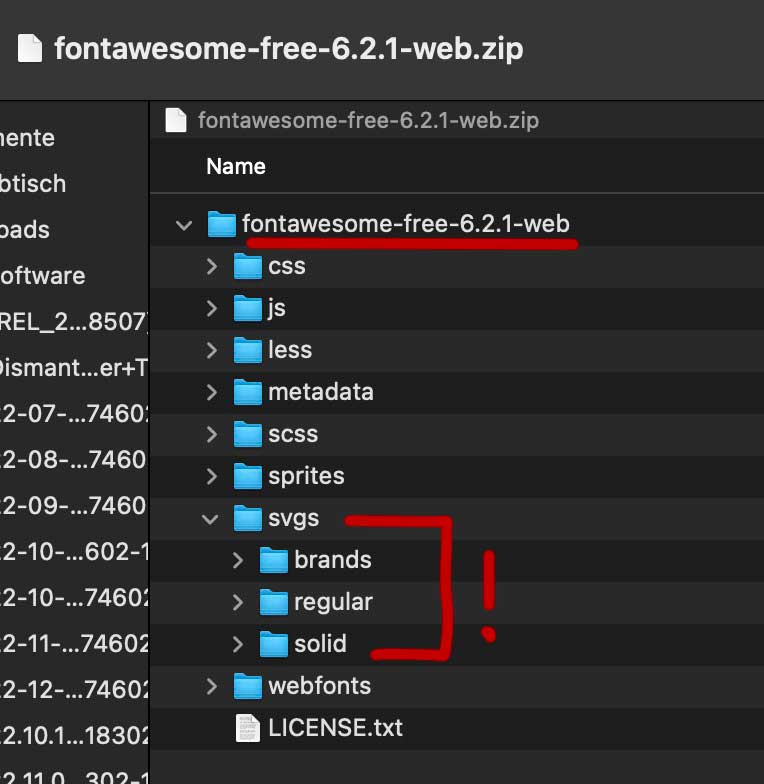The image size is (764, 784).
Task: Click the brands folder icon
Action: [x=274, y=560]
